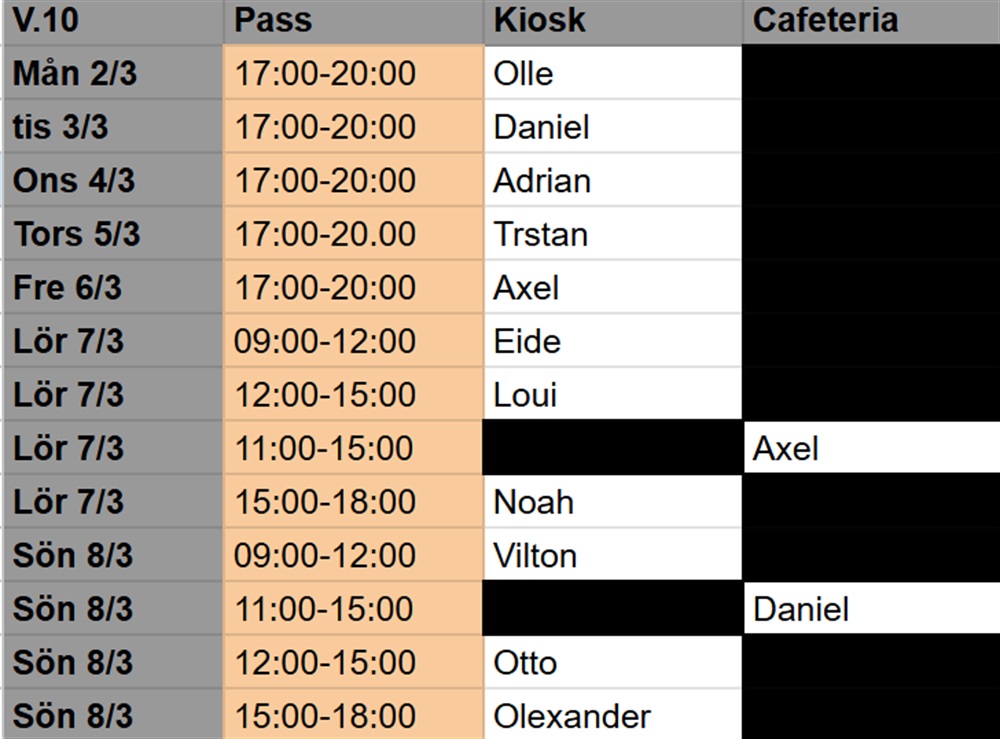Click the cell containing Noah

[612, 502]
